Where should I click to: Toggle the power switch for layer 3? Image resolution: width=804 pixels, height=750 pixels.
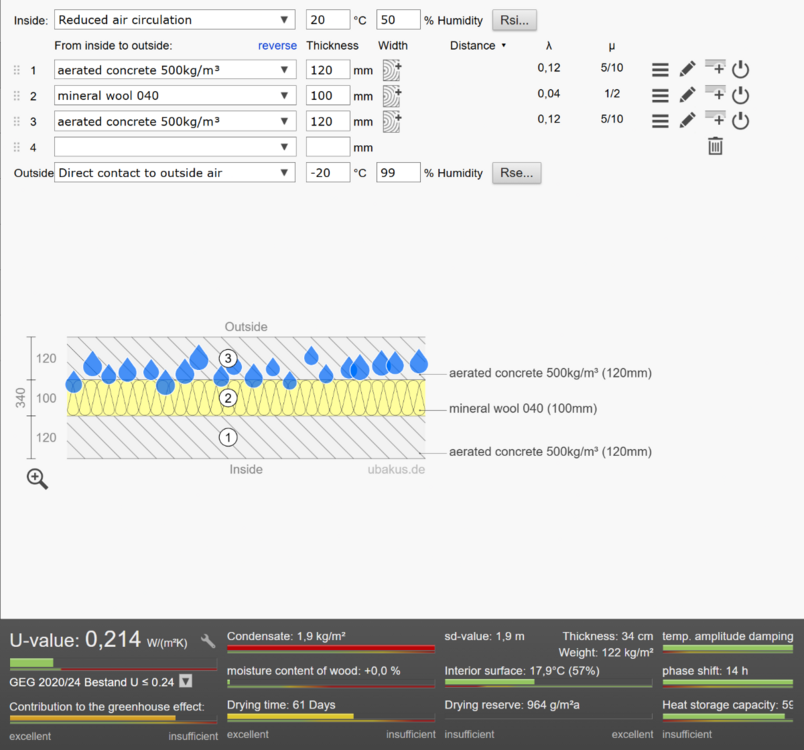[x=740, y=121]
